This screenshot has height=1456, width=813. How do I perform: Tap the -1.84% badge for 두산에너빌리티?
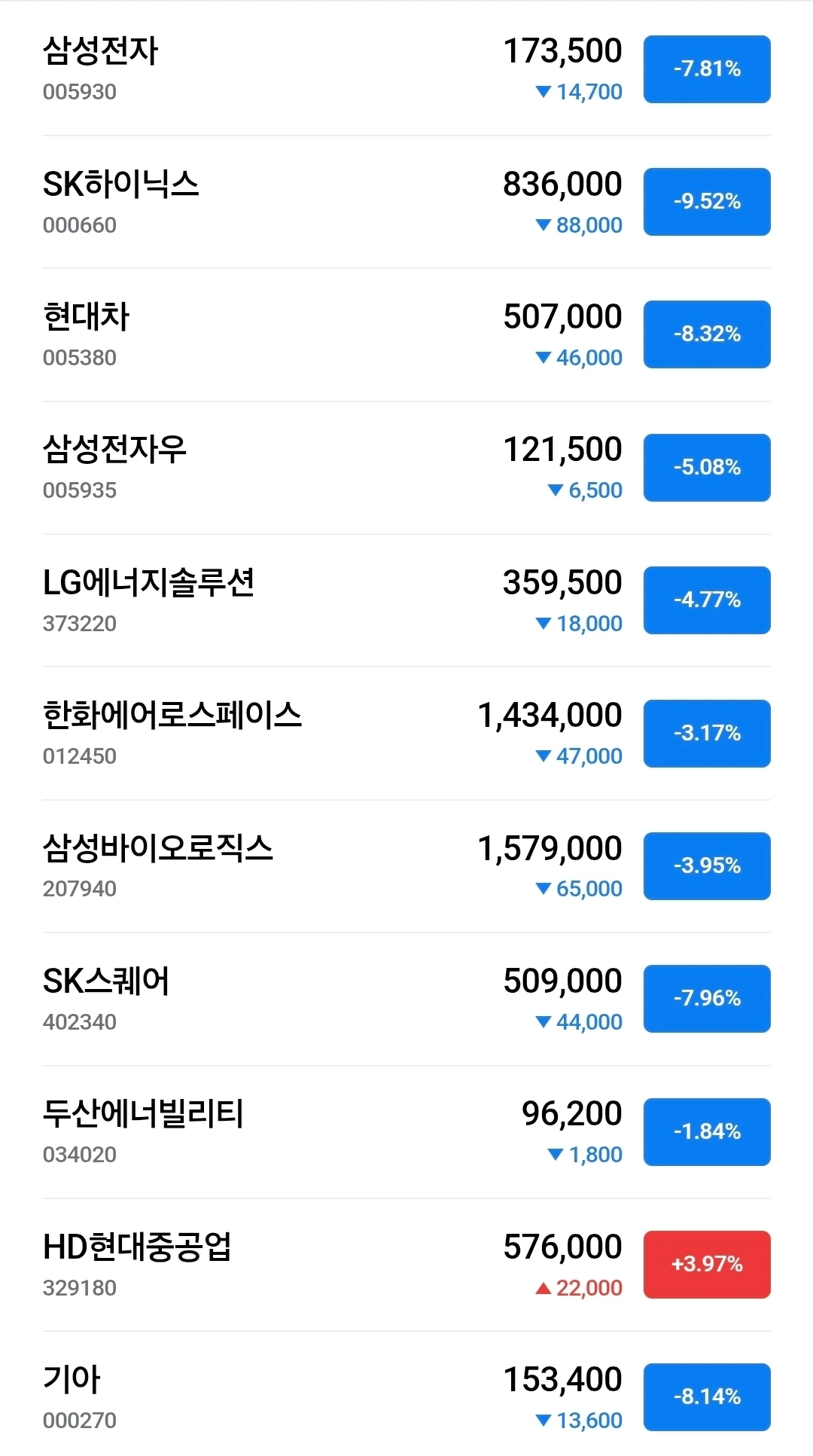pyautogui.click(x=706, y=1131)
